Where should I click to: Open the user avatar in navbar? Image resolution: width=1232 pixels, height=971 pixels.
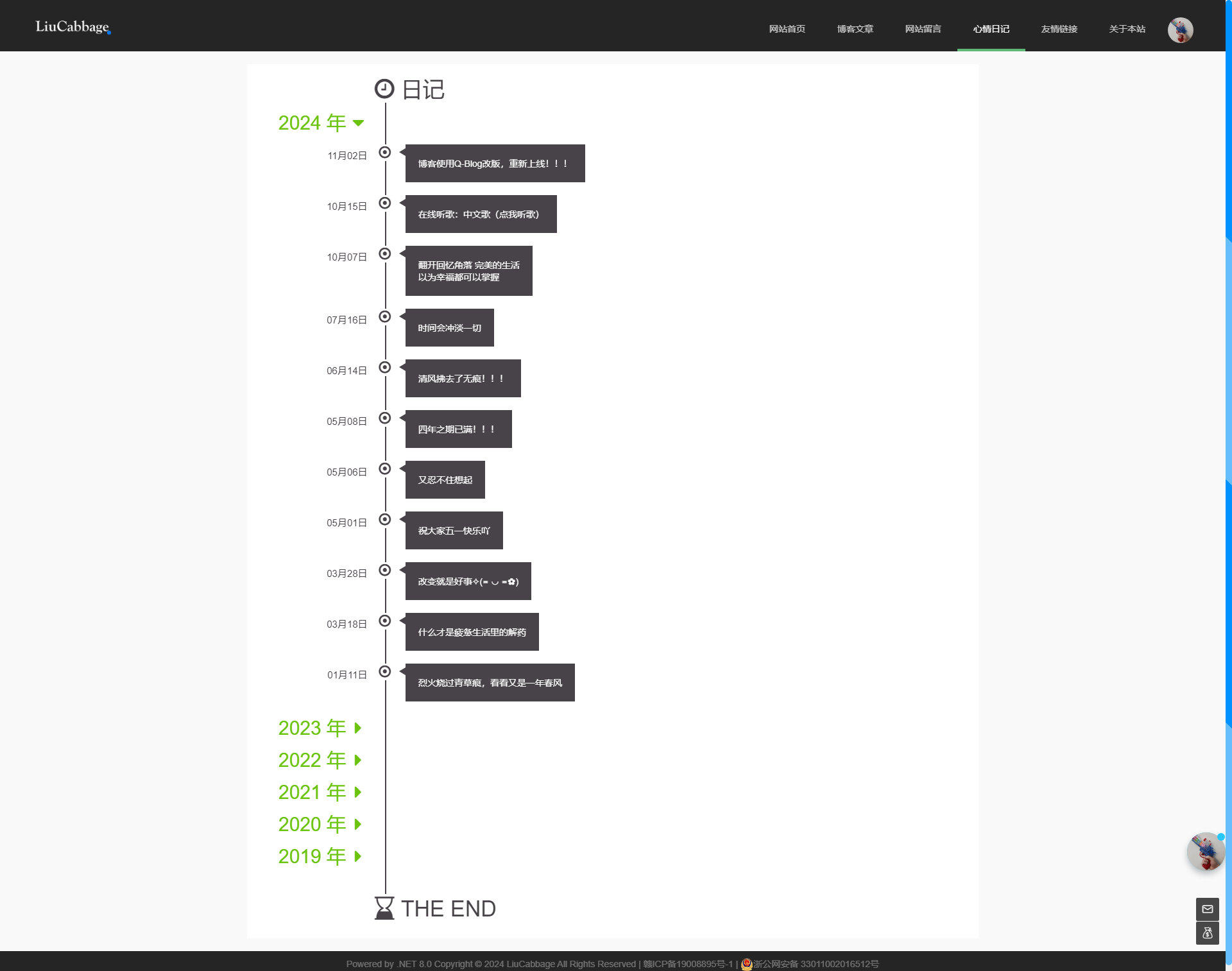(x=1180, y=30)
